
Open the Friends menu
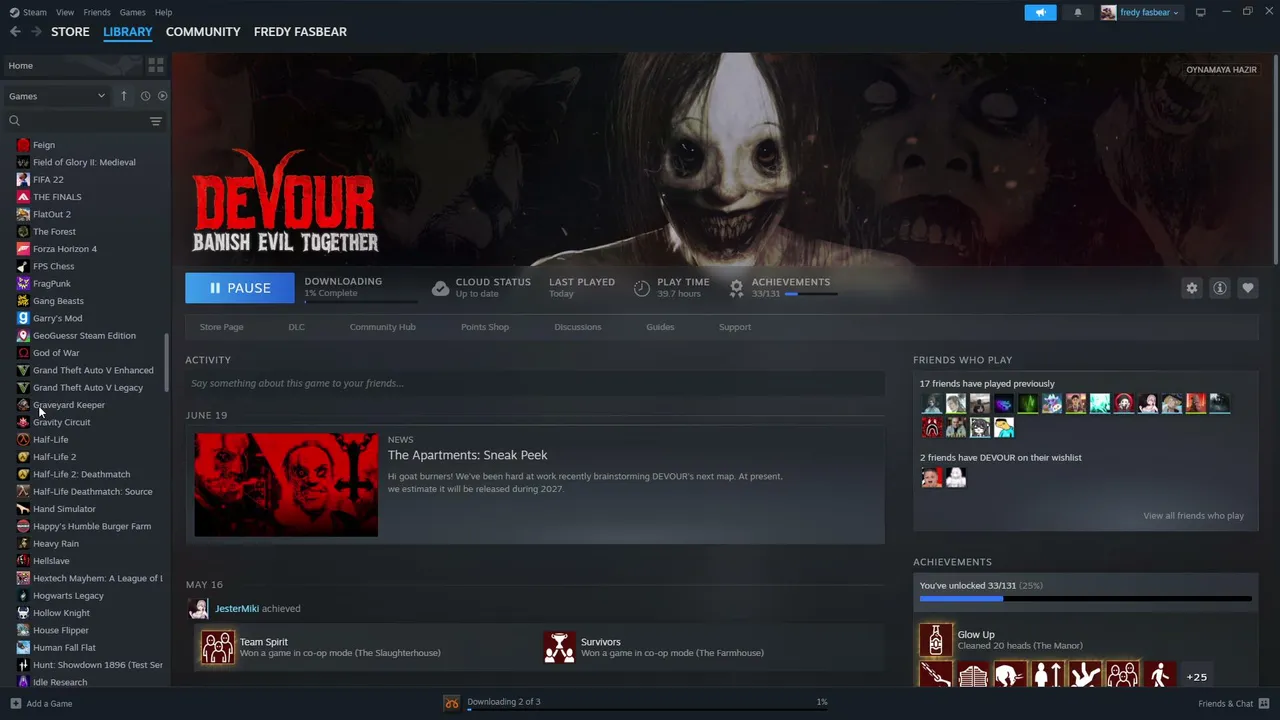point(97,12)
